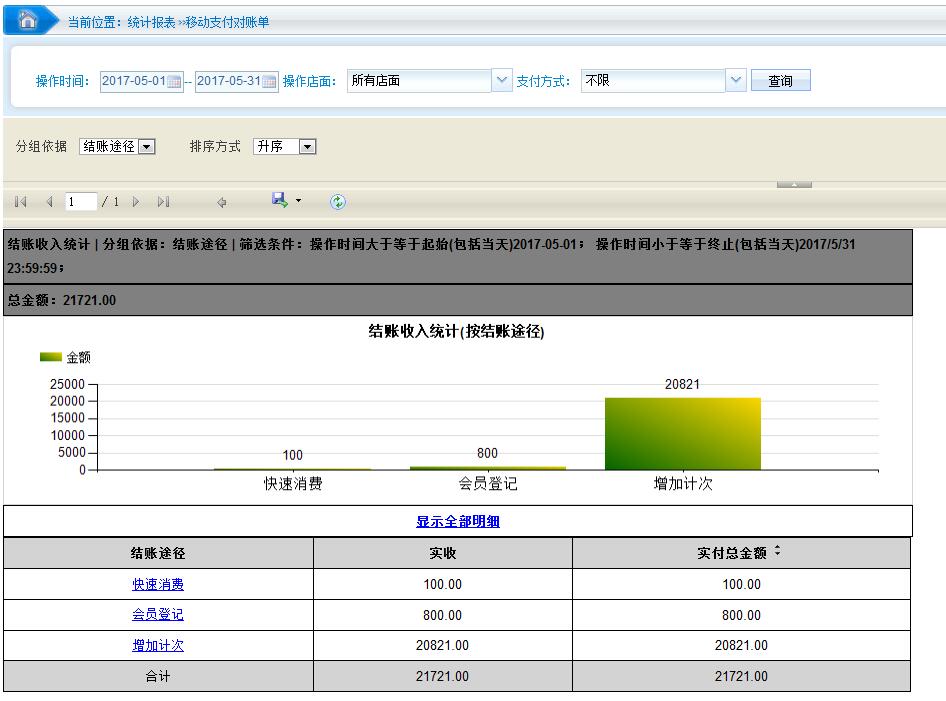Open the 分组依据 grouping dropdown
The width and height of the screenshot is (946, 701).
coord(147,147)
